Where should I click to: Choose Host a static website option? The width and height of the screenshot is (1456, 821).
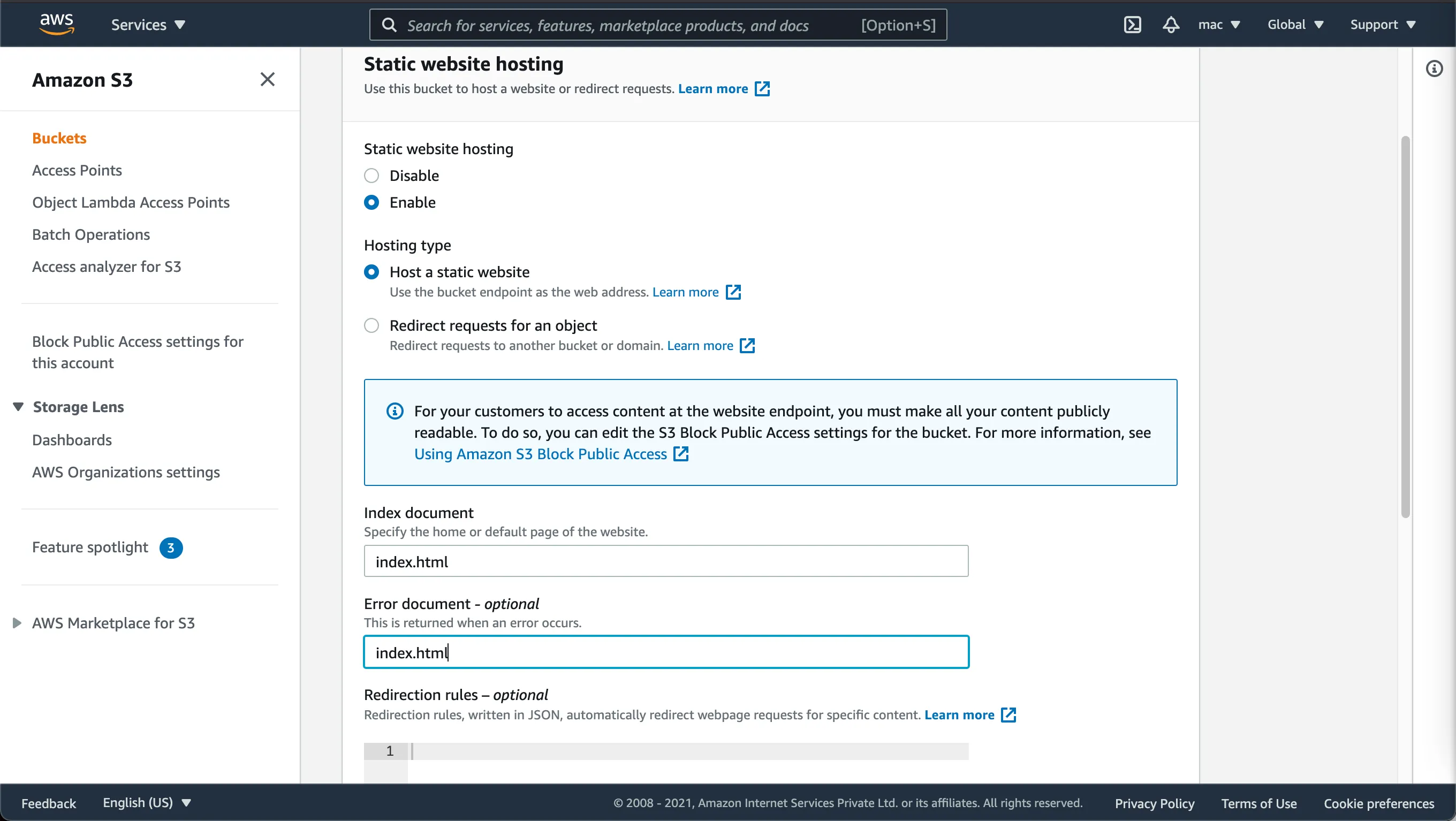point(371,272)
